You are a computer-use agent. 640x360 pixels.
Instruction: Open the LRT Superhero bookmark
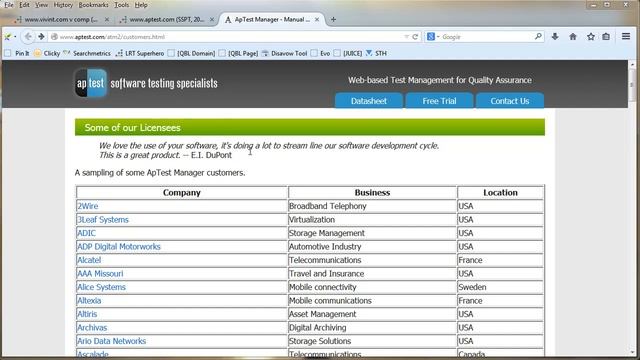140,53
